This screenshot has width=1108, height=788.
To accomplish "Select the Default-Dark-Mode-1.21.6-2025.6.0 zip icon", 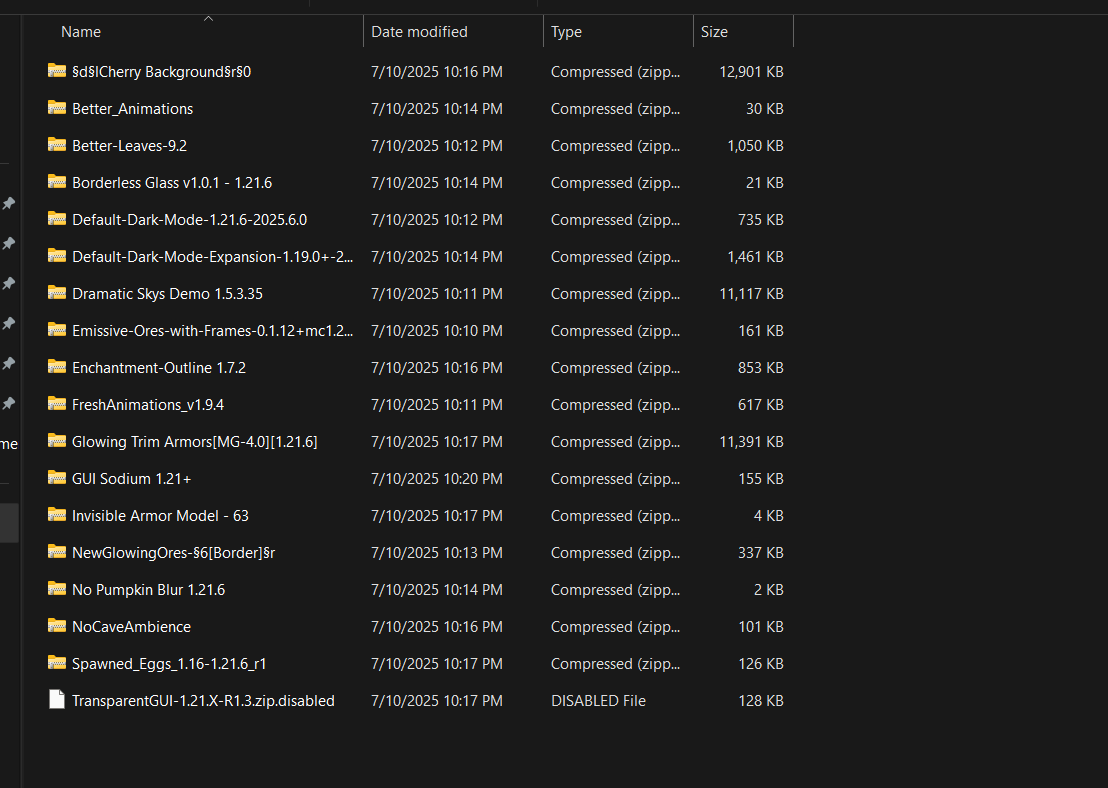I will [x=57, y=218].
